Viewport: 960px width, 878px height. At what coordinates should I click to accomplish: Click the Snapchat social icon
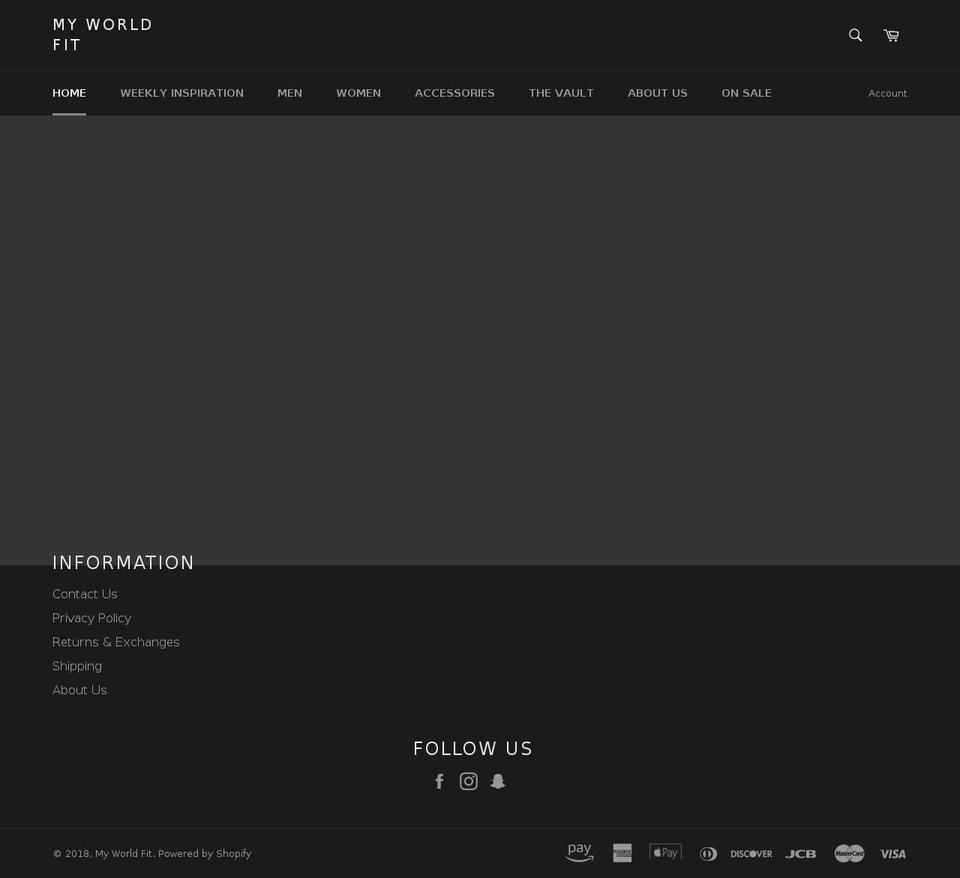[x=498, y=781]
